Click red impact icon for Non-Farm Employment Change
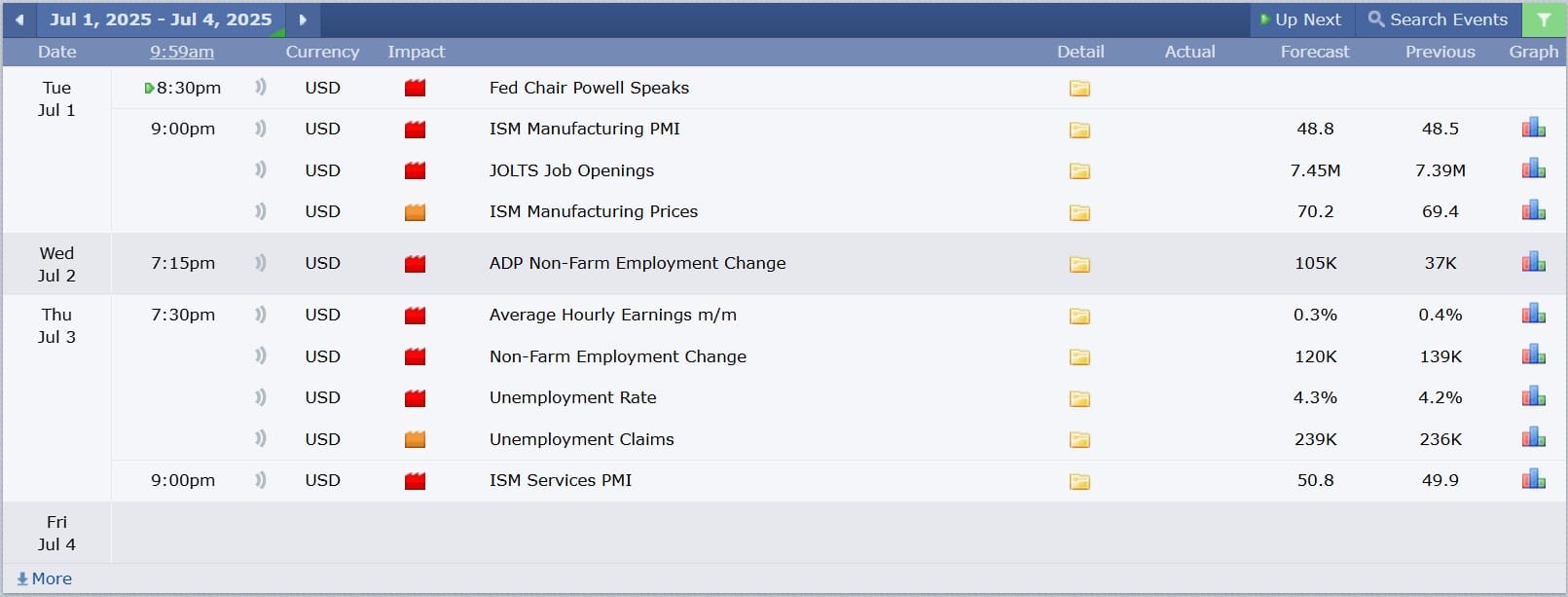This screenshot has width=1568, height=597. pyautogui.click(x=416, y=356)
